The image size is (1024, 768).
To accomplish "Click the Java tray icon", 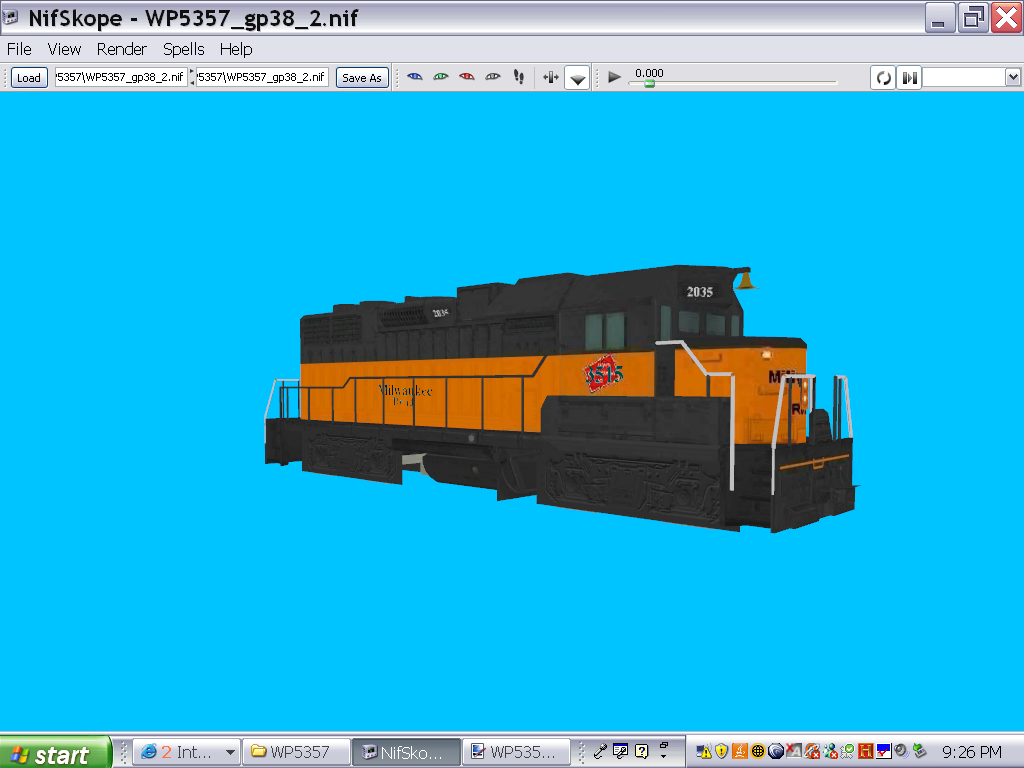I will coord(739,752).
